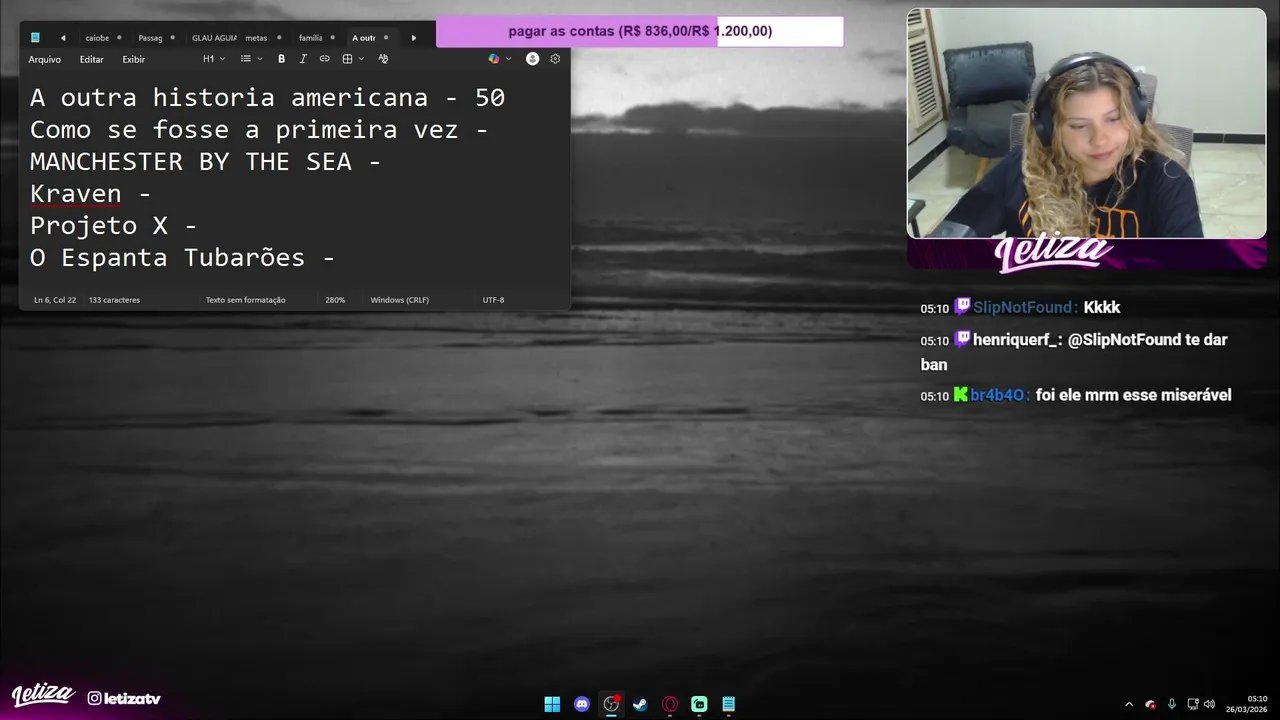Click the Projeto X line
The height and width of the screenshot is (720, 1280).
click(113, 225)
